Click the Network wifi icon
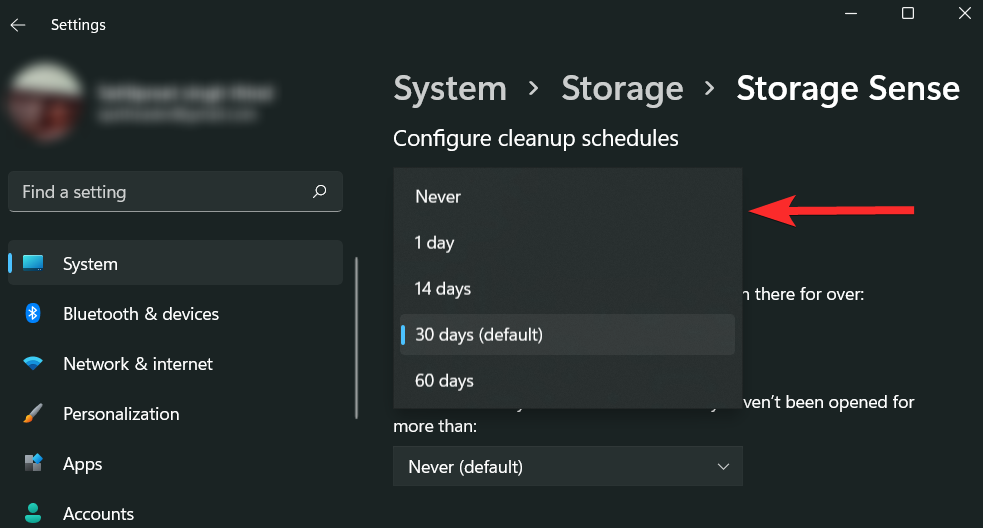This screenshot has height=528, width=983. click(x=33, y=364)
